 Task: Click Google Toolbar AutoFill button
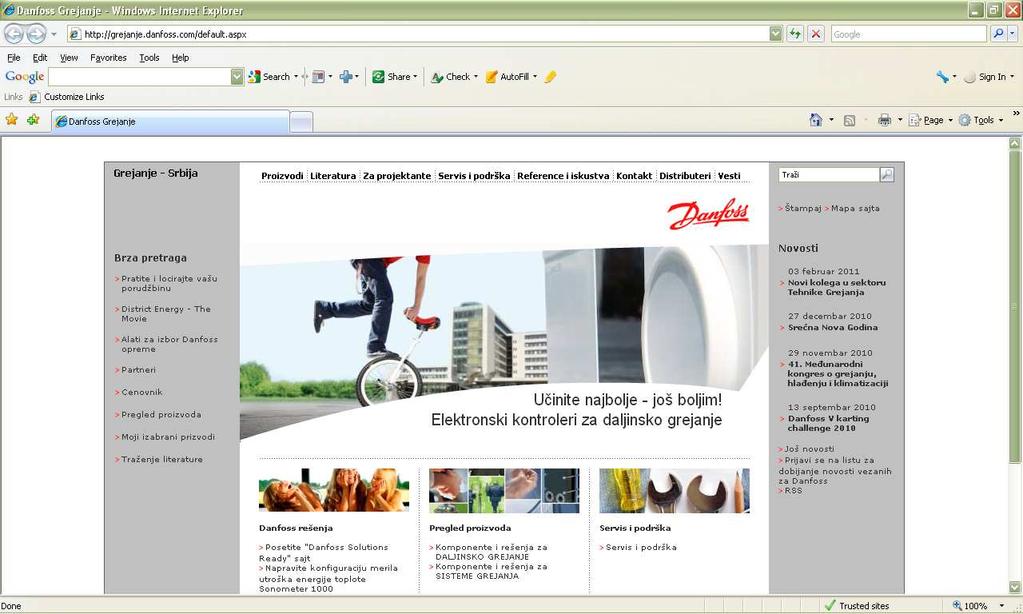coord(507,77)
